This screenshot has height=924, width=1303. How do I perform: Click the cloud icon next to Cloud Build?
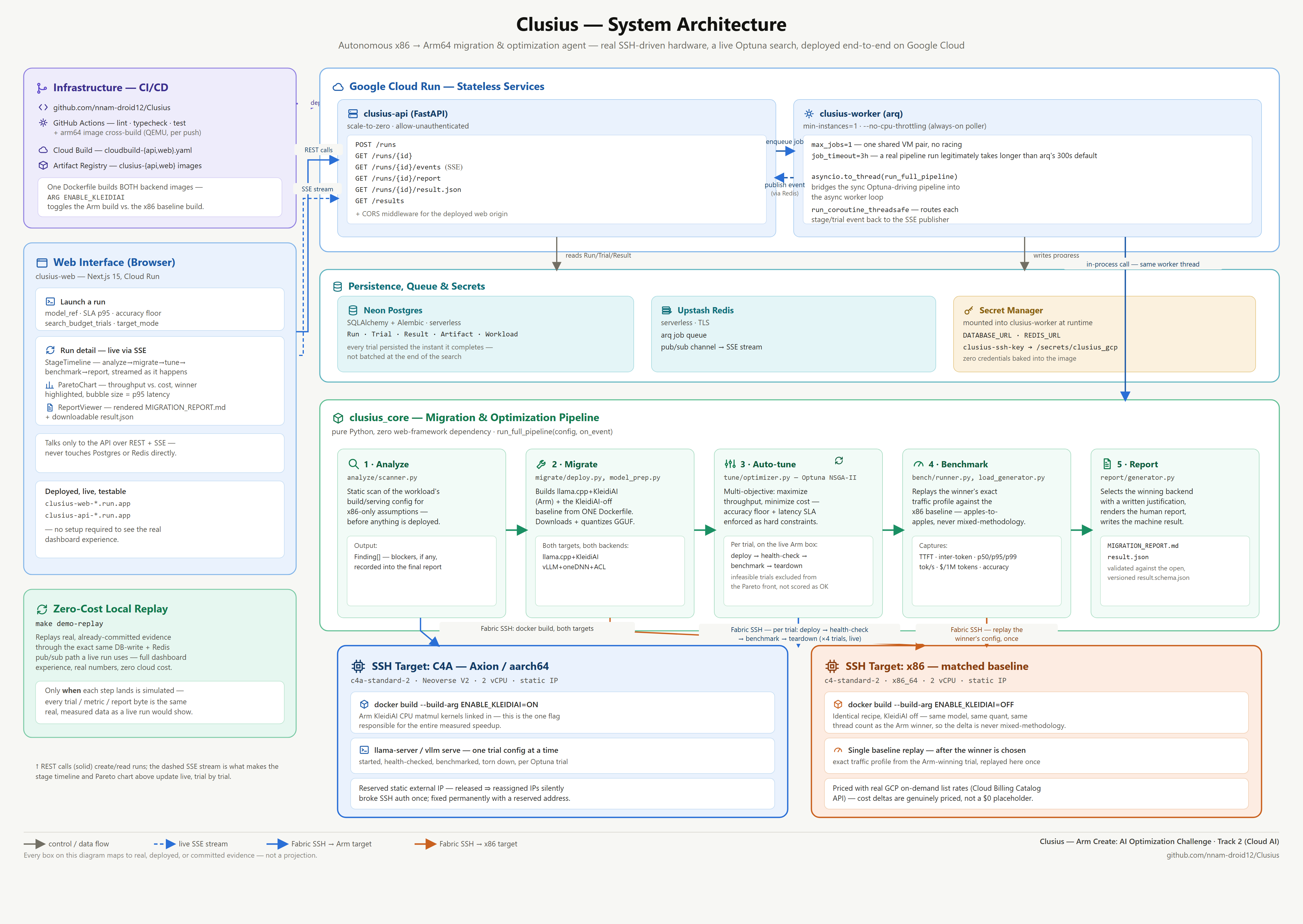point(43,150)
